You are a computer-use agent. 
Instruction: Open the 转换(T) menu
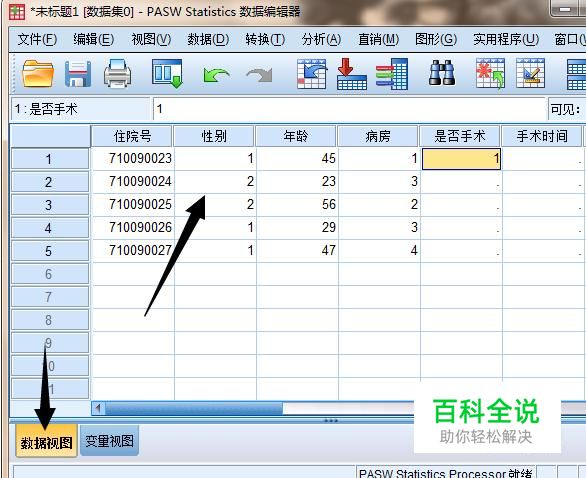[265, 39]
